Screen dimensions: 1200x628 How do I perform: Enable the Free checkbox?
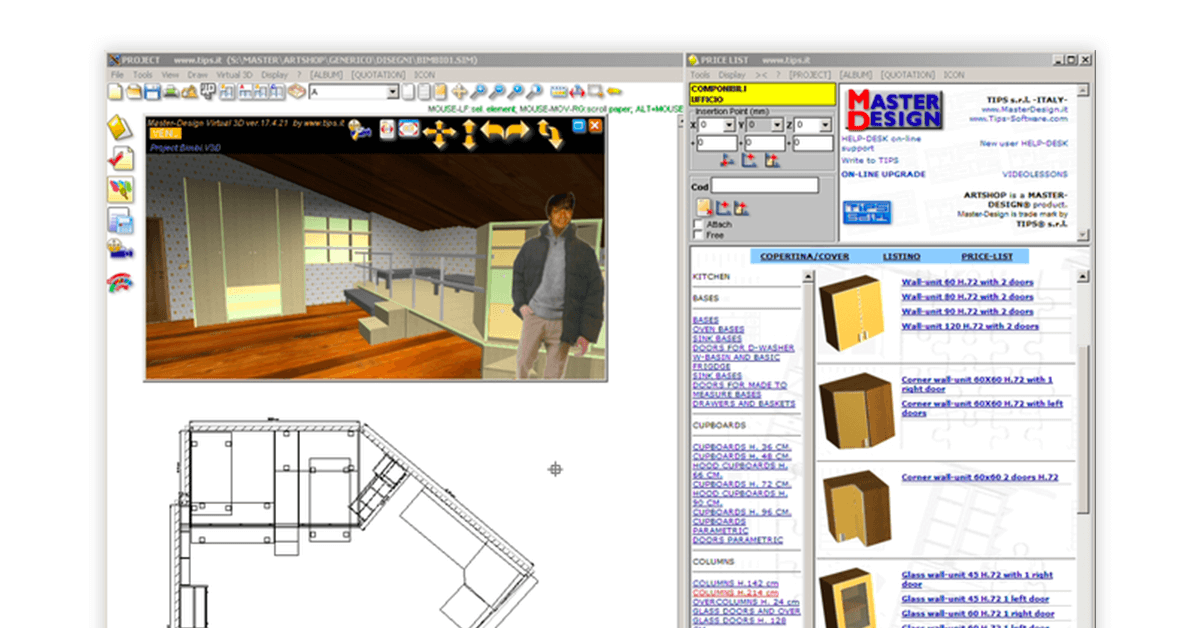[699, 235]
